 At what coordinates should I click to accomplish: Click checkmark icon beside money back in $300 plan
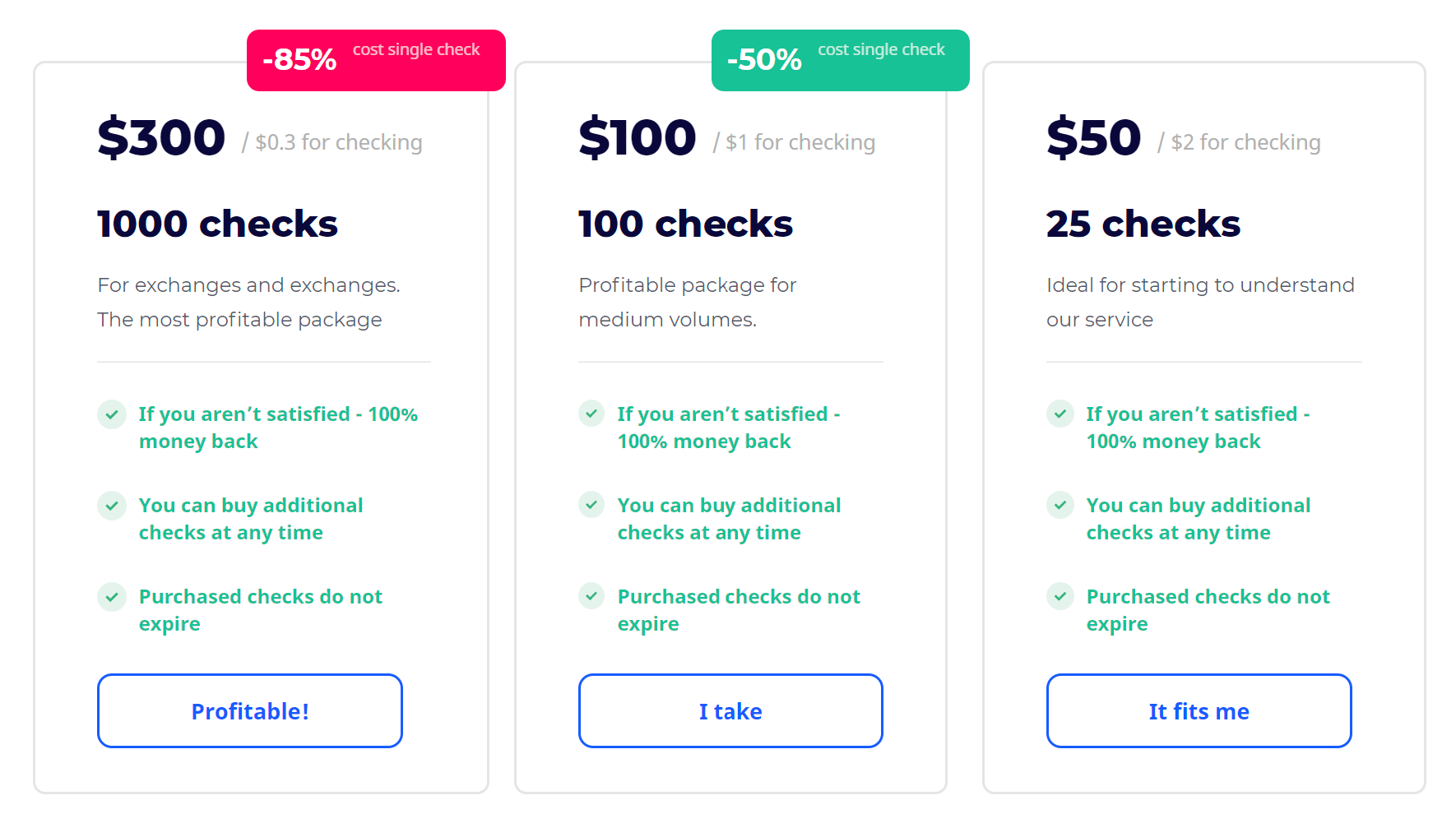click(112, 414)
